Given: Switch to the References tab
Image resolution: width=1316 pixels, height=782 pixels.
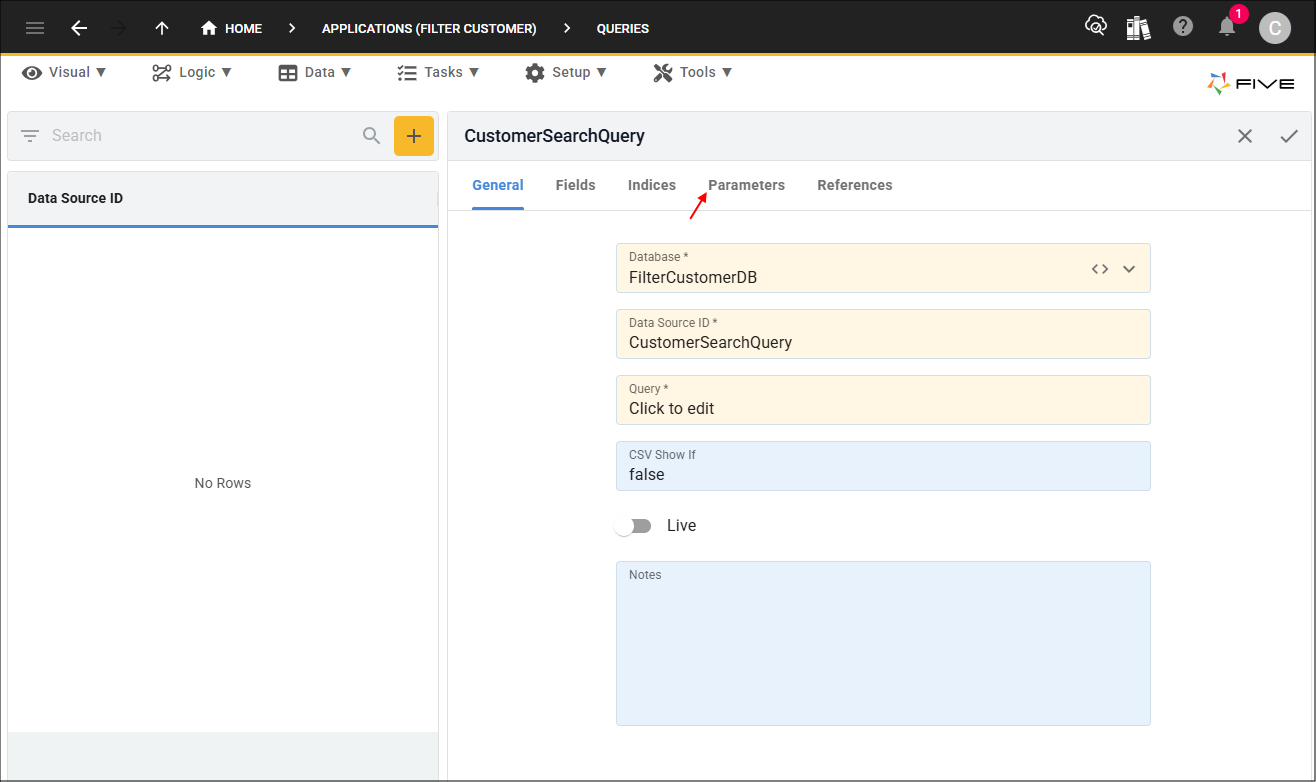Looking at the screenshot, I should [855, 185].
